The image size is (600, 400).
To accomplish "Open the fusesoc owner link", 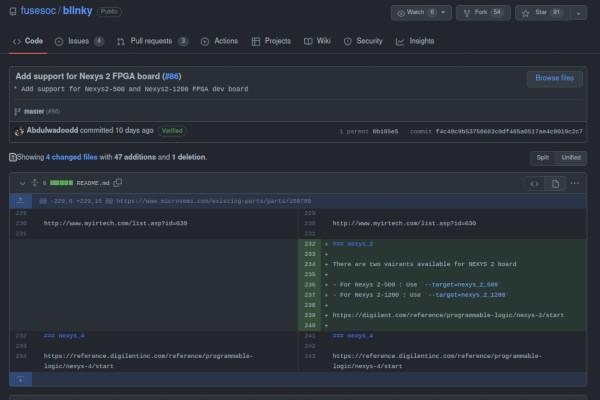I will point(38,11).
